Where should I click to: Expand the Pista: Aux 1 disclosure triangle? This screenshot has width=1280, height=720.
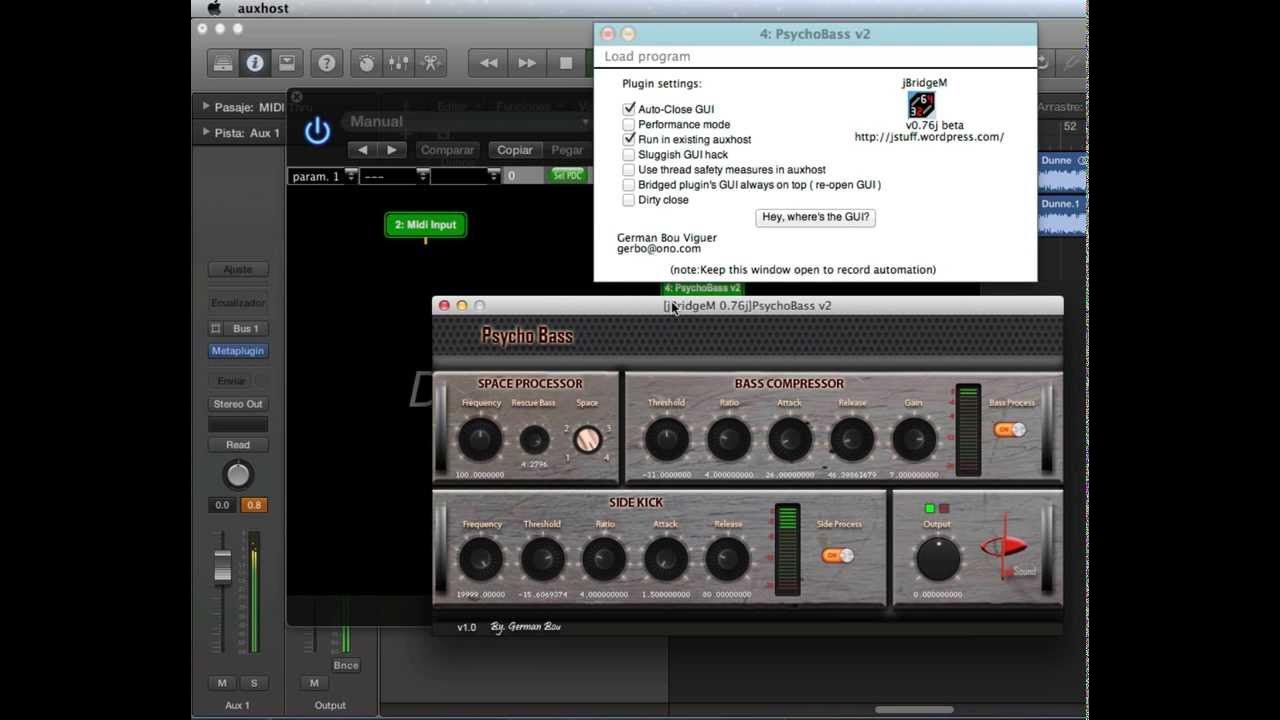pyautogui.click(x=206, y=132)
